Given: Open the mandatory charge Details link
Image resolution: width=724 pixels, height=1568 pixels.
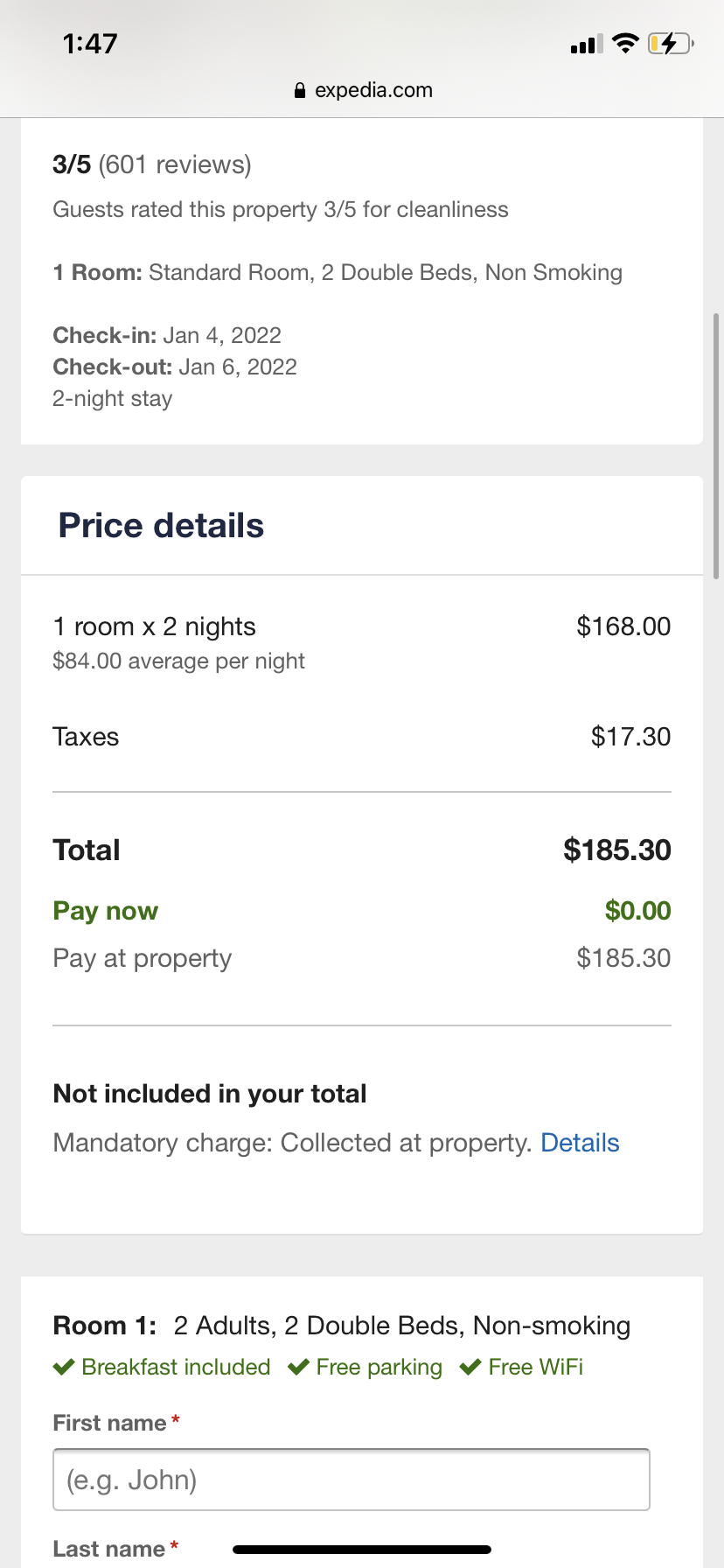Looking at the screenshot, I should pos(580,1143).
